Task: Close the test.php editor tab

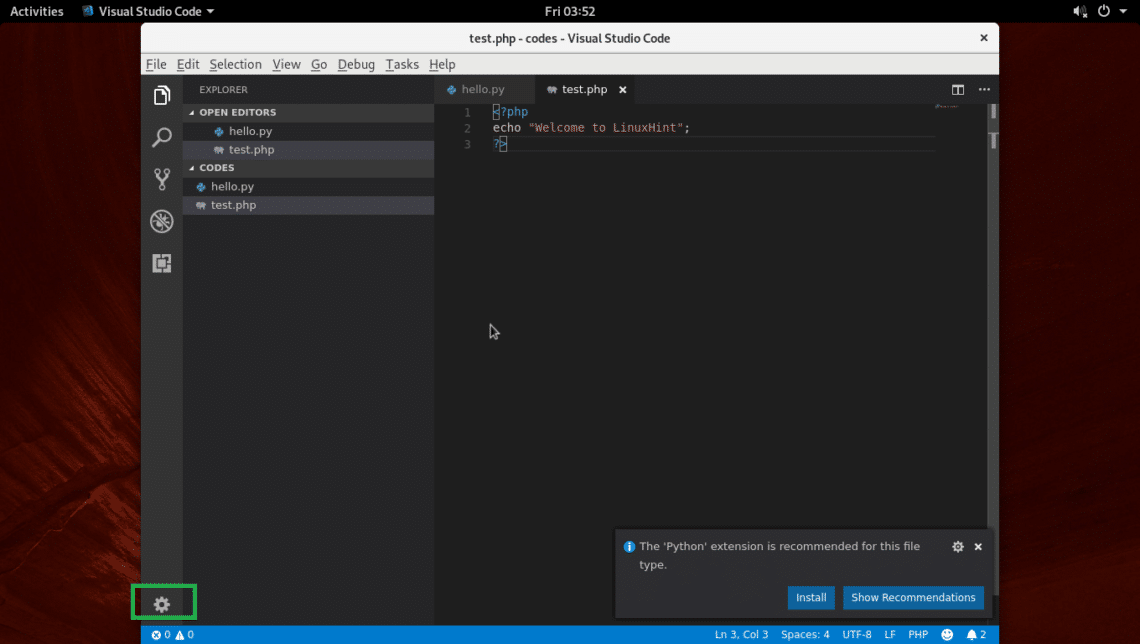Action: point(622,89)
